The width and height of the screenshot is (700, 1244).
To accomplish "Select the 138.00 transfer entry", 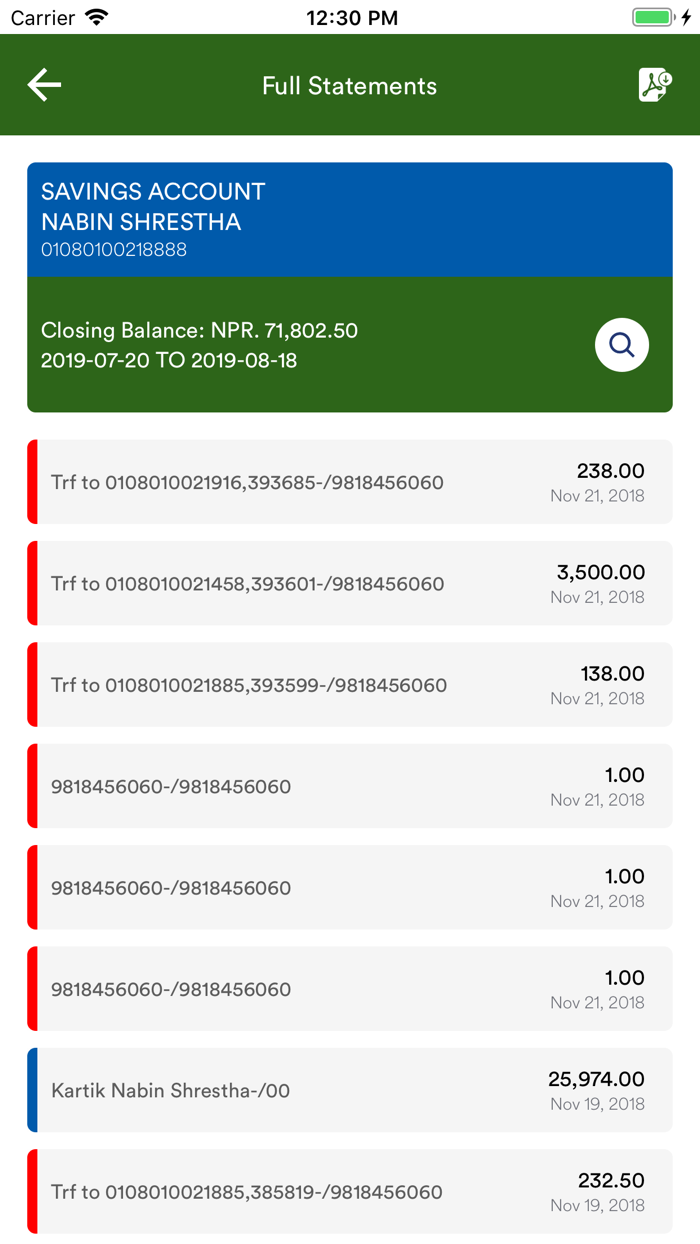I will [349, 685].
